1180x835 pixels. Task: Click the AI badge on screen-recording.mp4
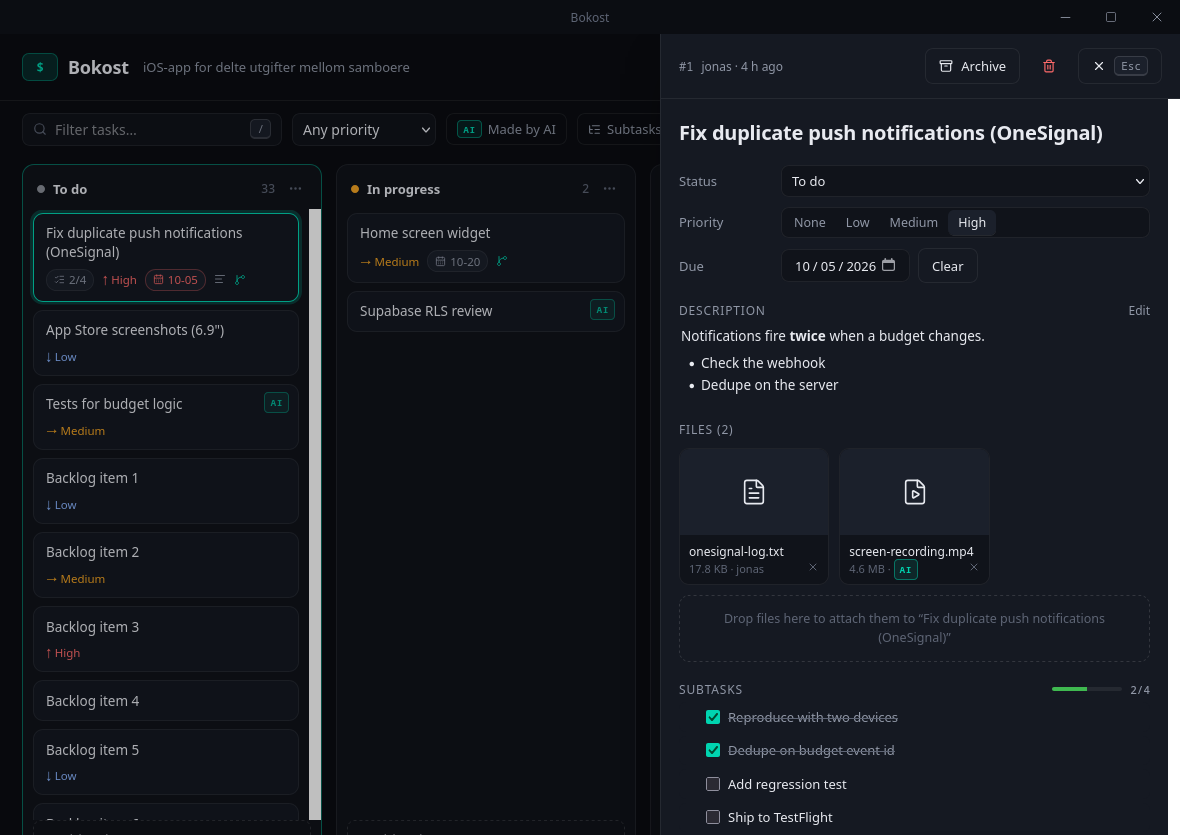pos(905,569)
